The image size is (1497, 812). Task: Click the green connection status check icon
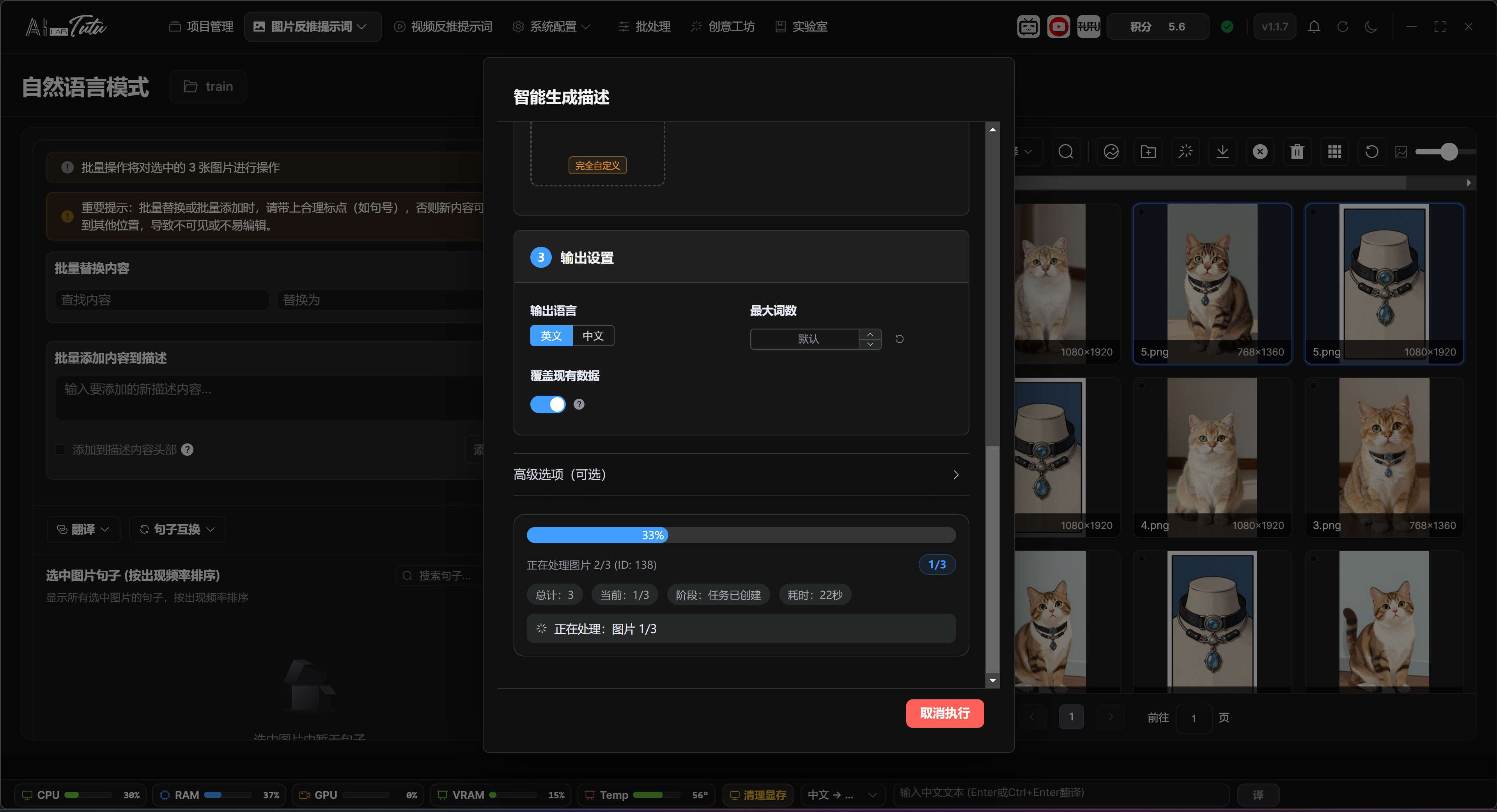[1228, 27]
